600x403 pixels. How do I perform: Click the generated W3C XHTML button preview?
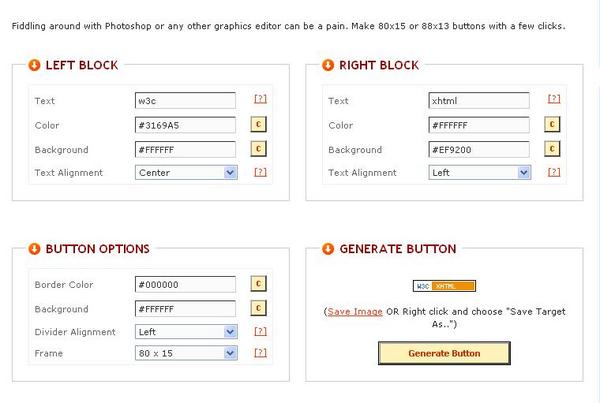(x=444, y=286)
